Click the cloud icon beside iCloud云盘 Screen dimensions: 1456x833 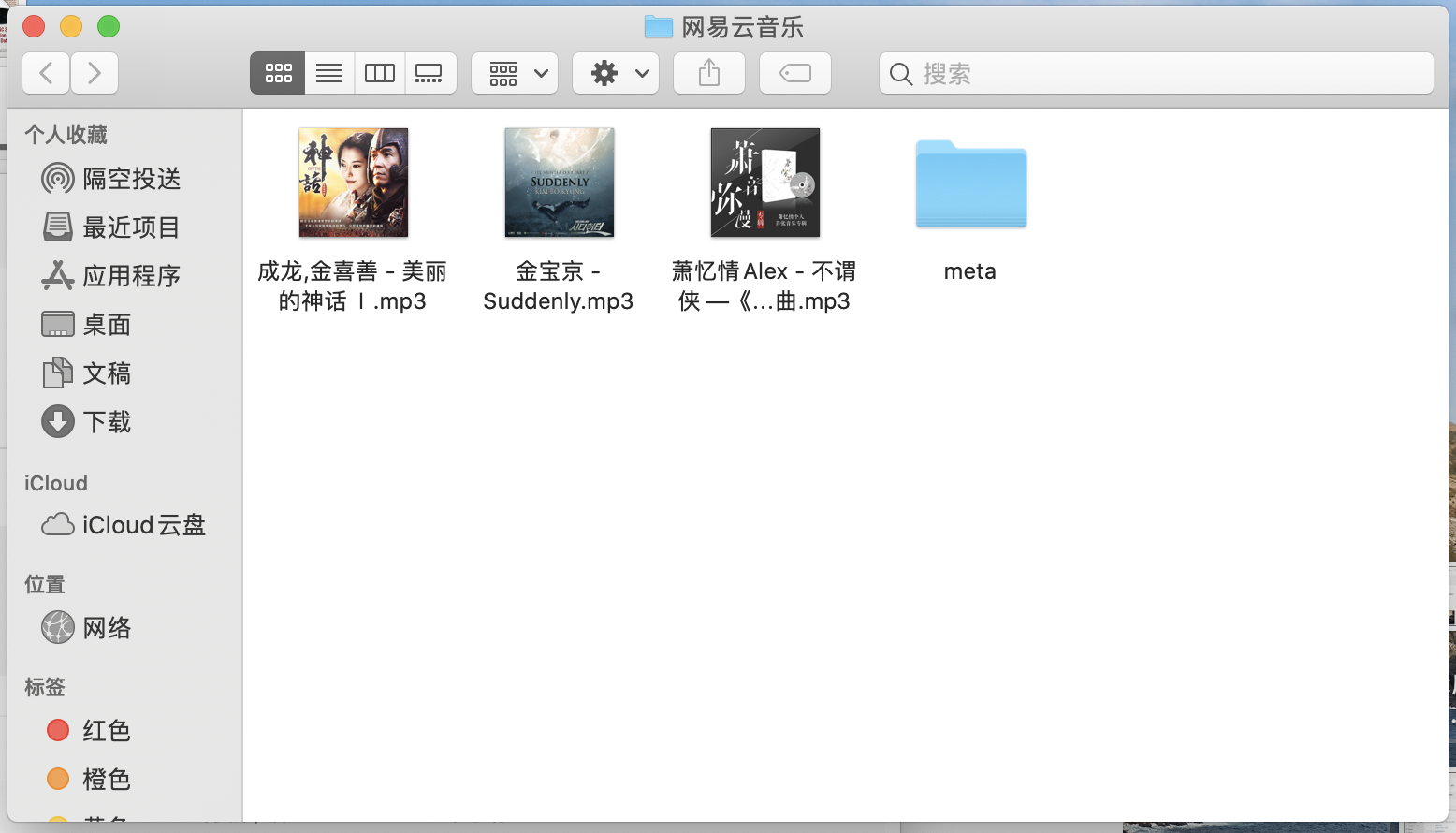[58, 524]
